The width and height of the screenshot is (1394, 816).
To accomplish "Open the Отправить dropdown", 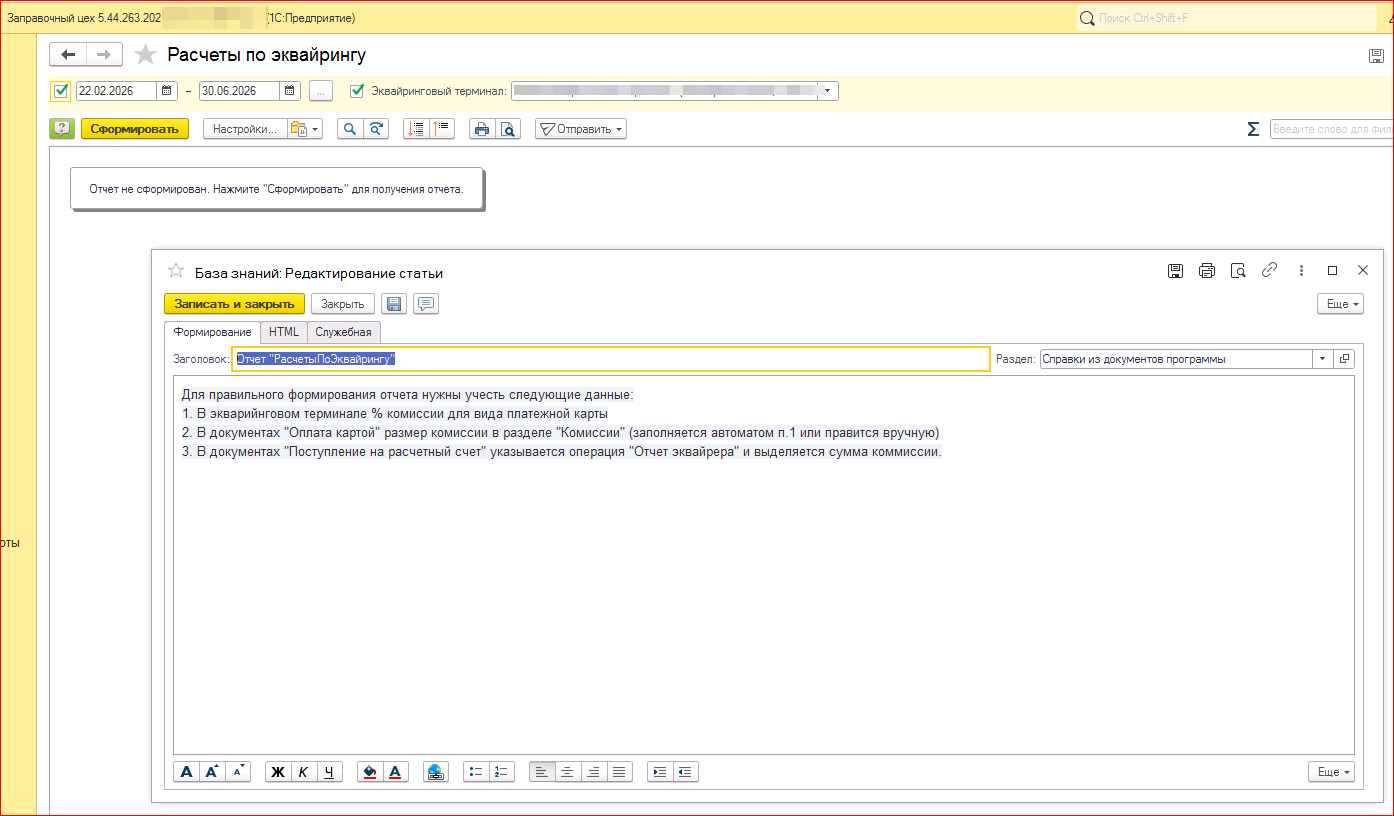I will [x=581, y=129].
